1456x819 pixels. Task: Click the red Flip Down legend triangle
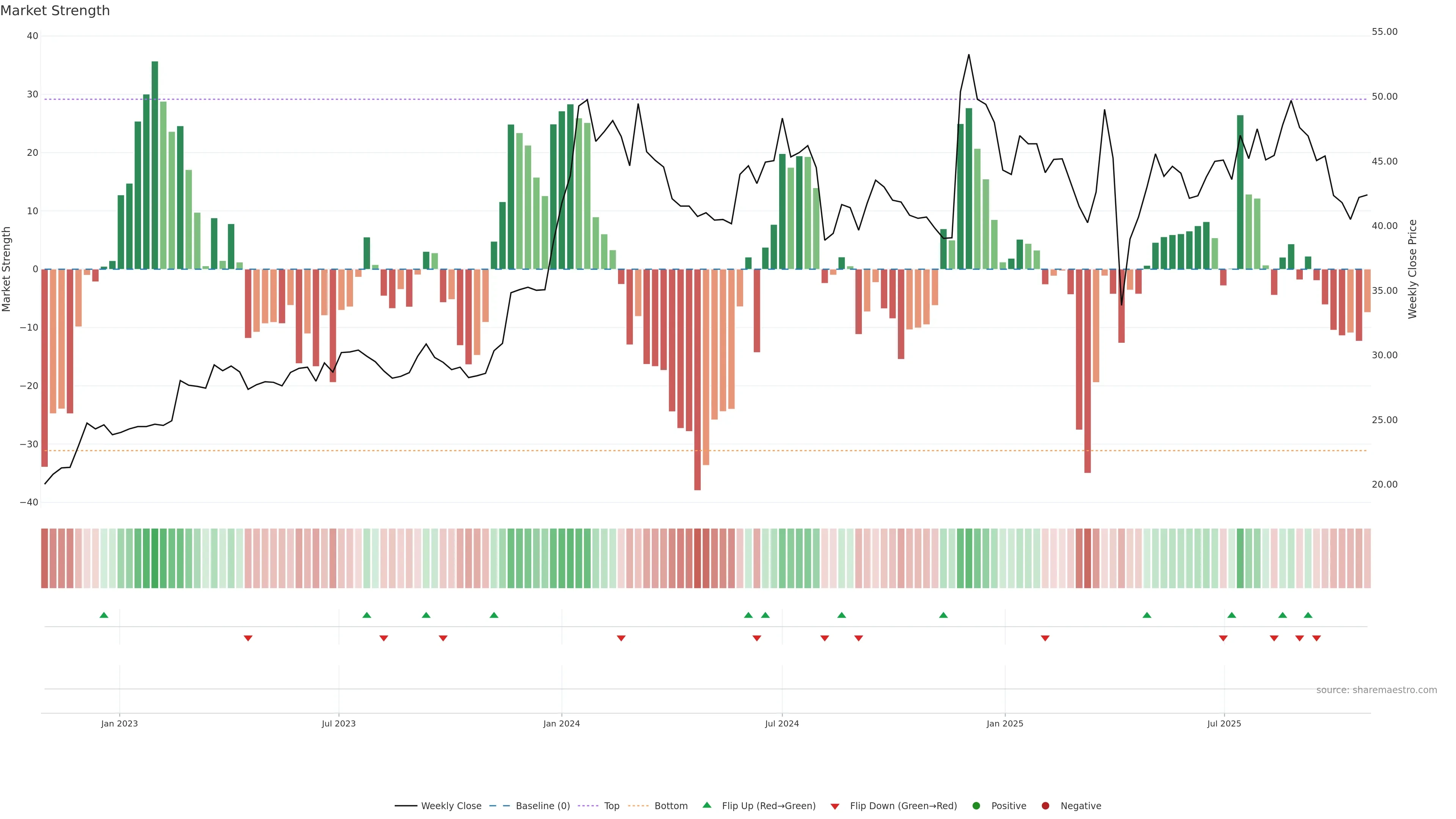click(835, 806)
